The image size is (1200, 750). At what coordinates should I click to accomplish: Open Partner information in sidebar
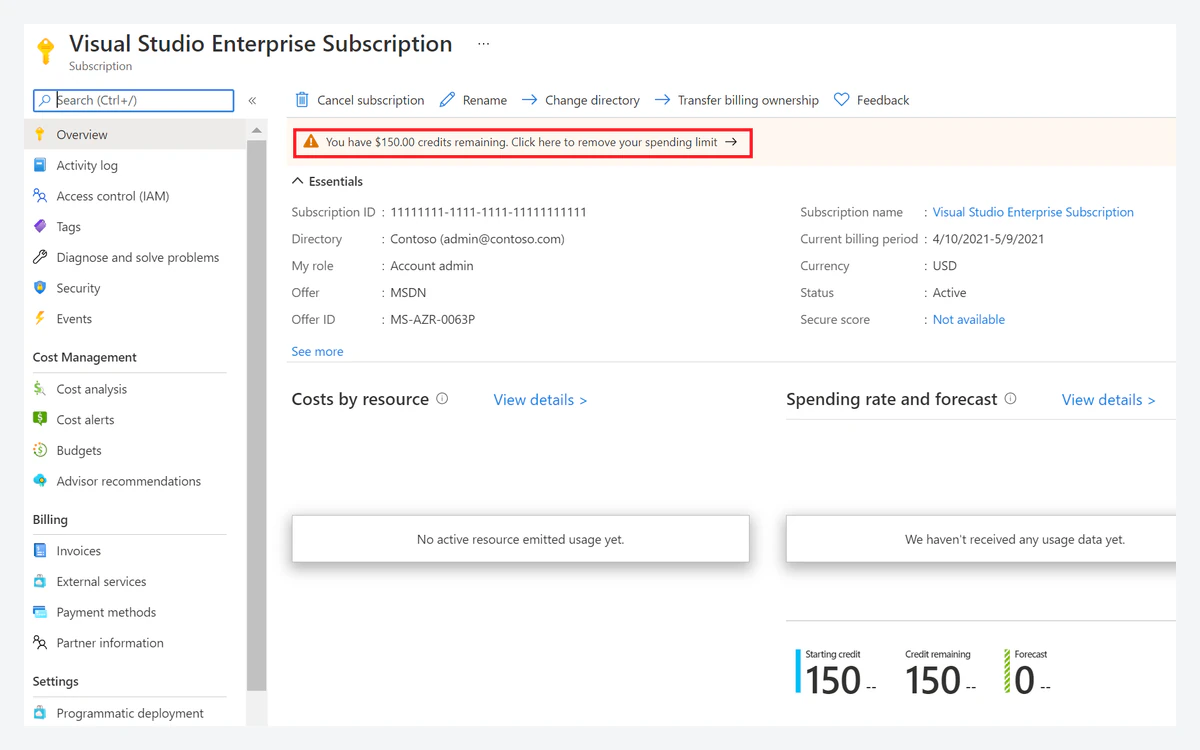click(x=134, y=643)
